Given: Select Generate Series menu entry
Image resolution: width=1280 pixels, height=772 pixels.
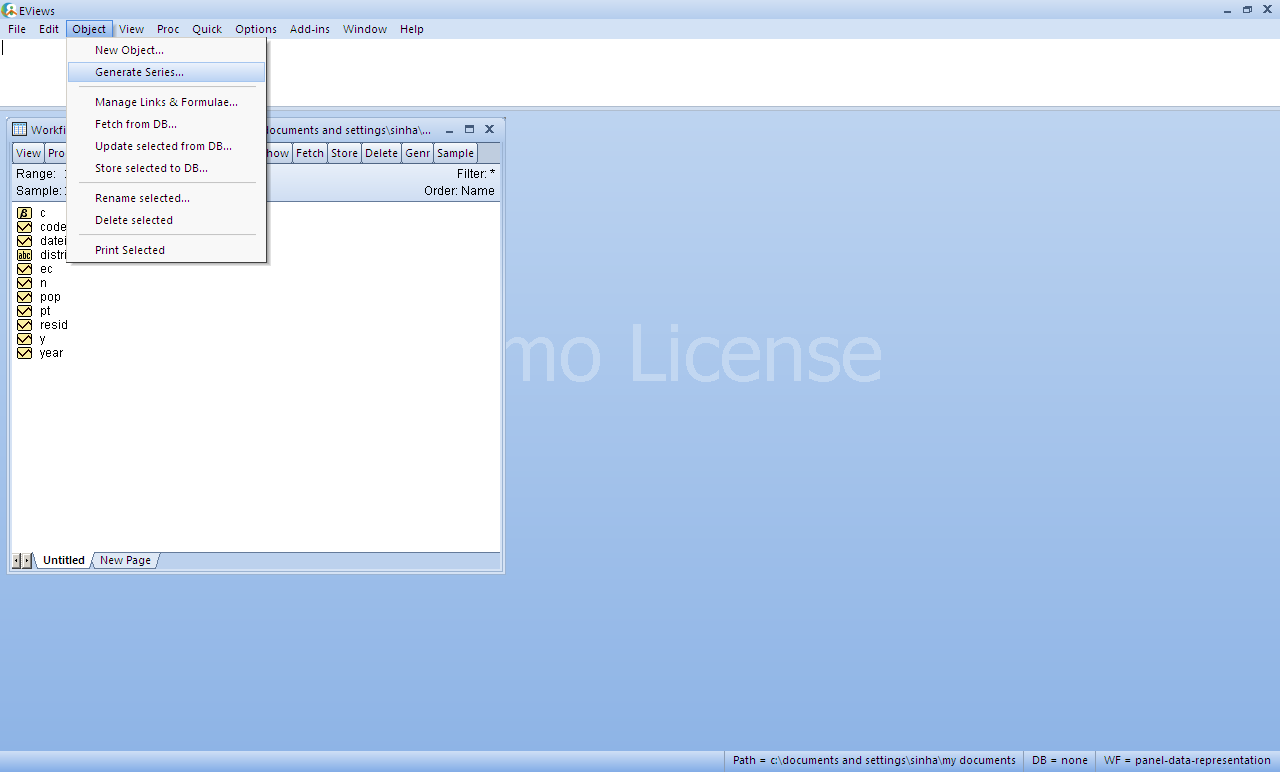Looking at the screenshot, I should point(166,72).
